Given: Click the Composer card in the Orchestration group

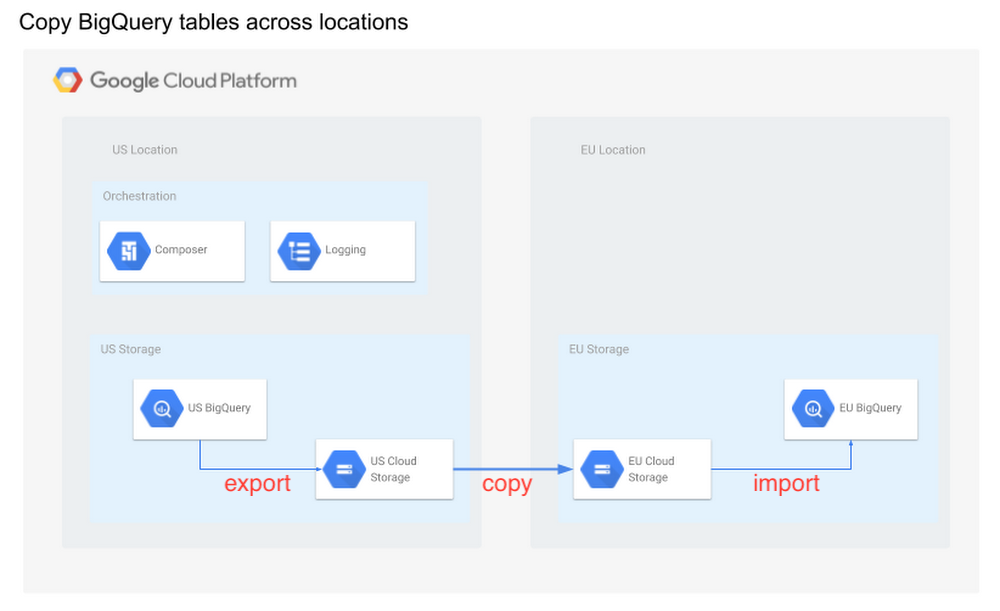Looking at the screenshot, I should 172,250.
